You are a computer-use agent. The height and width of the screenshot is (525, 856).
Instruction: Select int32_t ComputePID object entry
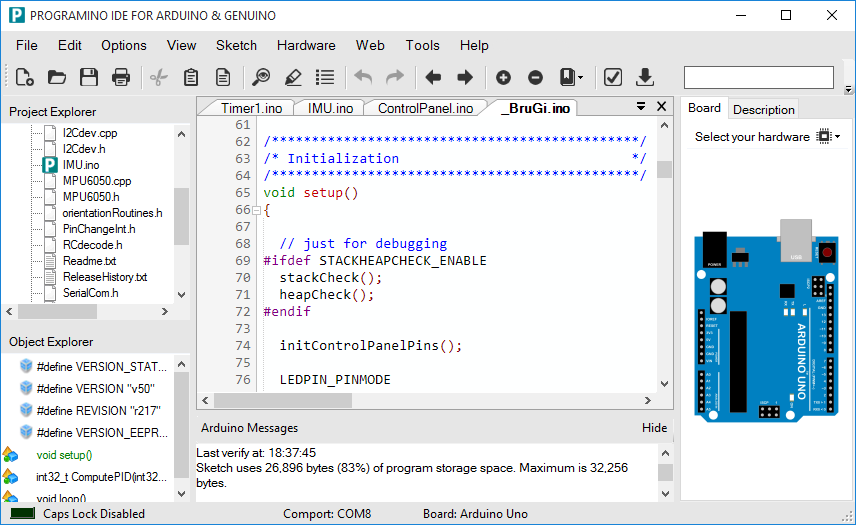pyautogui.click(x=102, y=476)
